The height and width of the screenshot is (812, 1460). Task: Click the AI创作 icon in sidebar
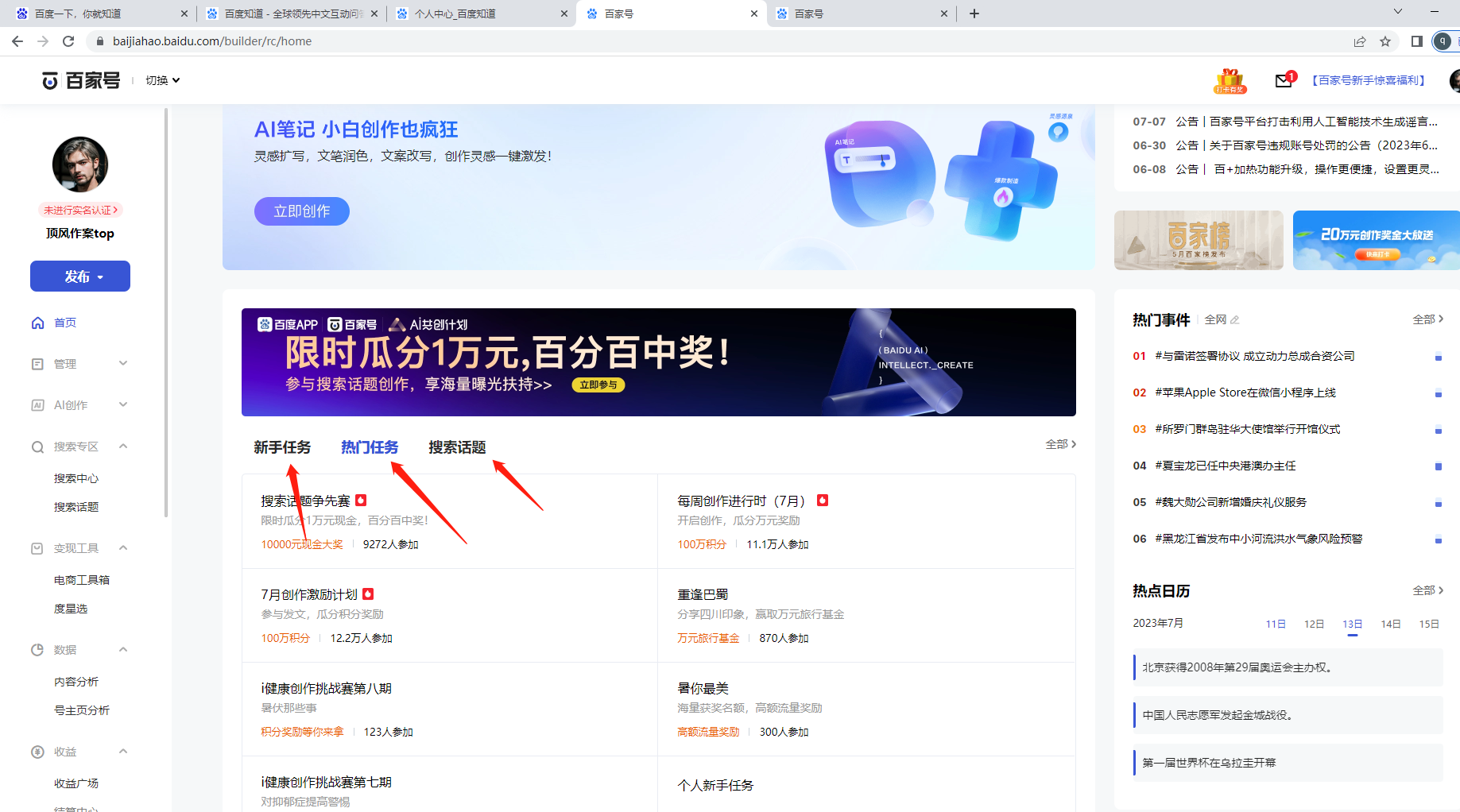[x=37, y=405]
